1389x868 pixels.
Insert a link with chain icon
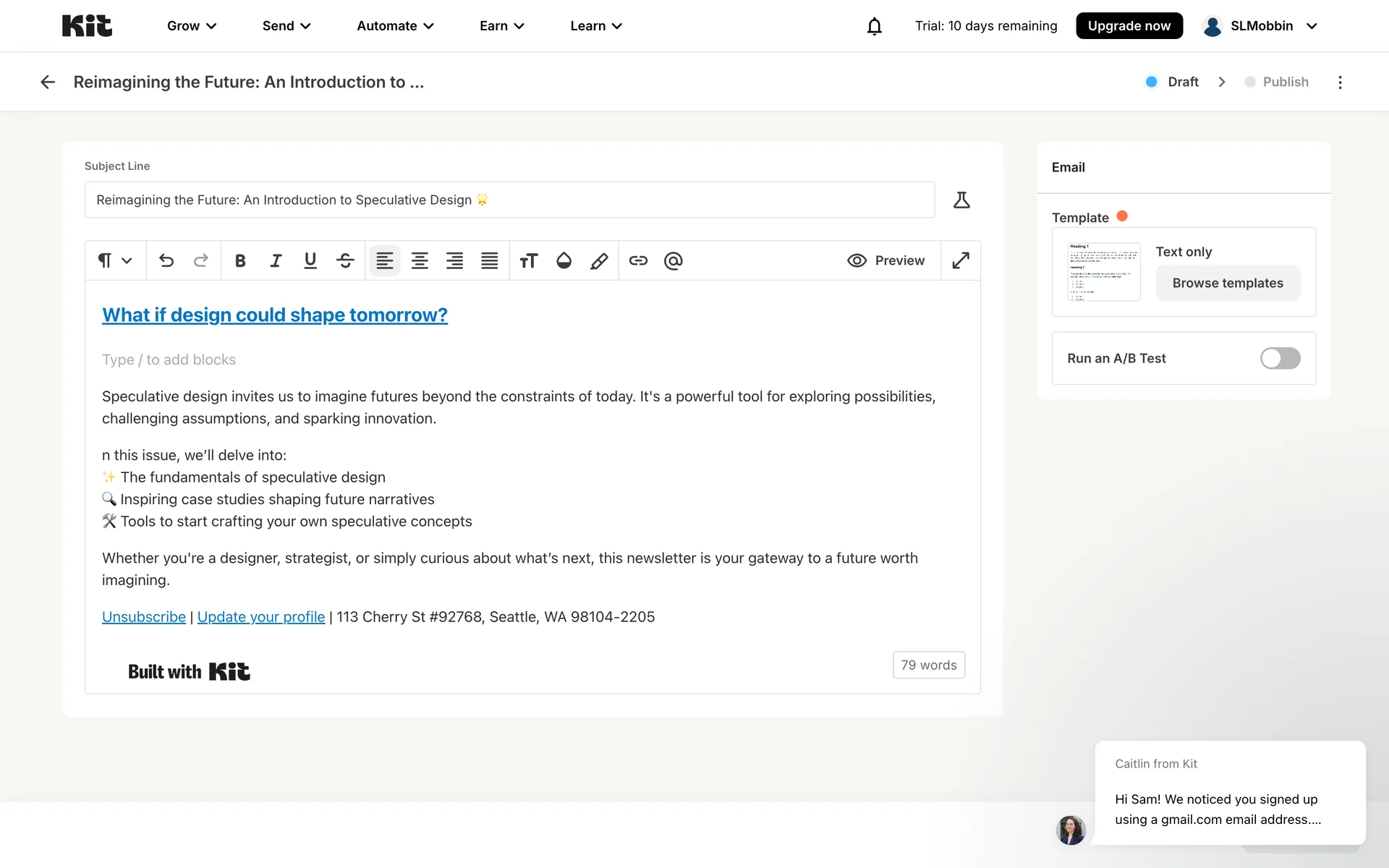click(x=638, y=260)
